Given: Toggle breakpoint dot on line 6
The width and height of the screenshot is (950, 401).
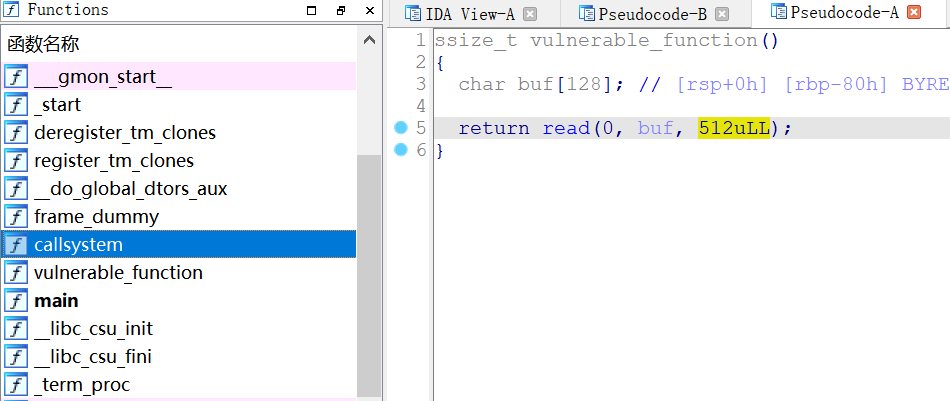Looking at the screenshot, I should pos(402,150).
